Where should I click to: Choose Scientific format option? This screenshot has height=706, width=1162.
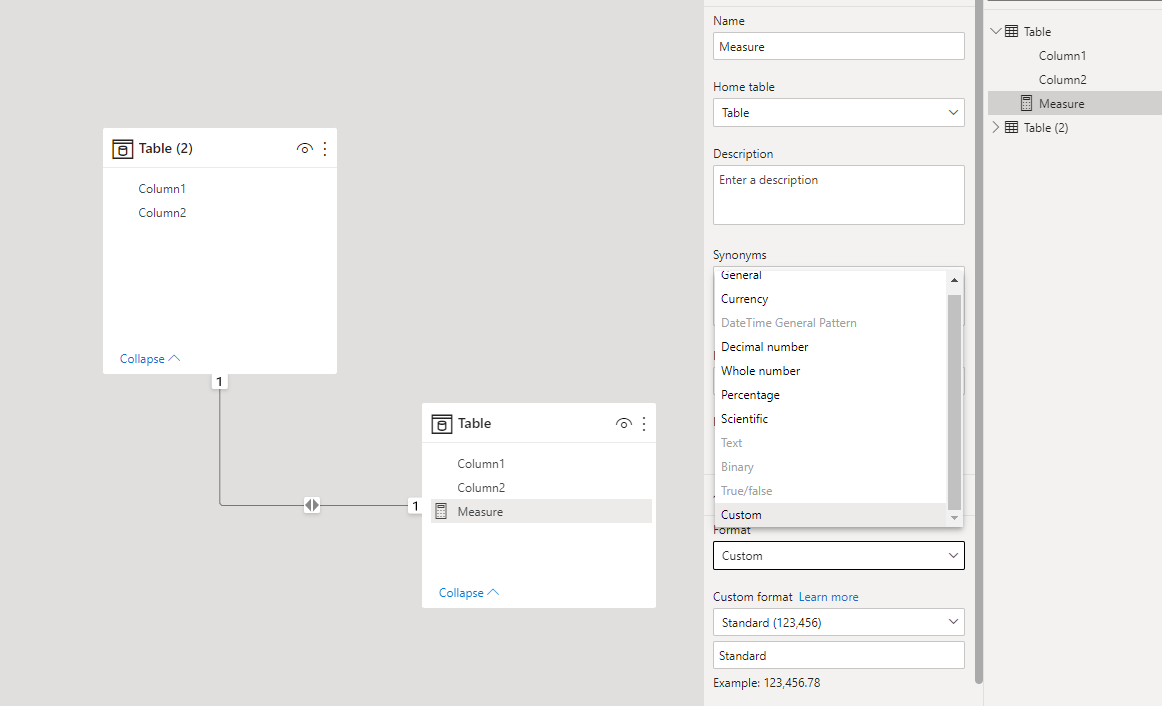830,419
